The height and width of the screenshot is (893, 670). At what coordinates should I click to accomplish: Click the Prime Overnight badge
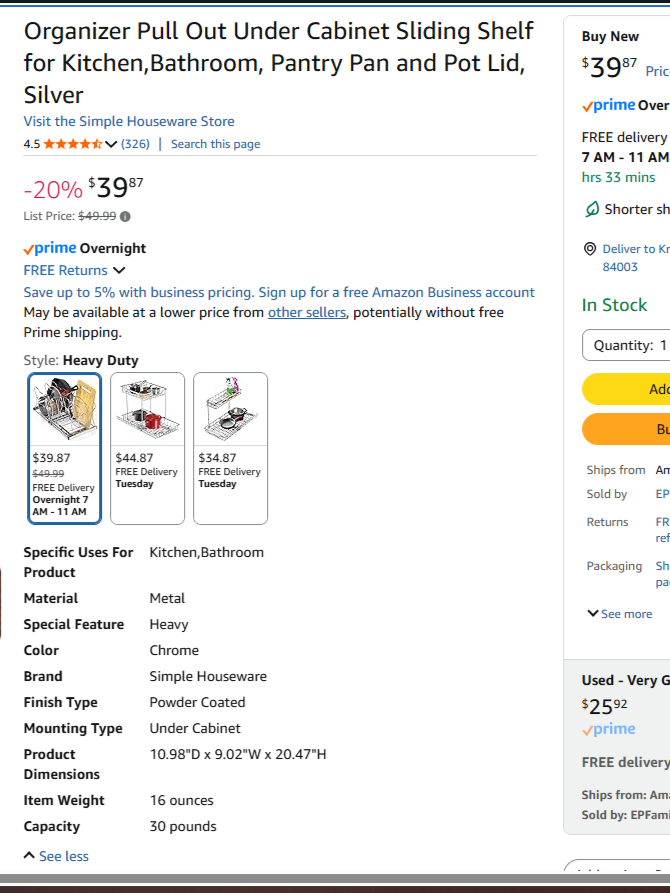coord(85,248)
